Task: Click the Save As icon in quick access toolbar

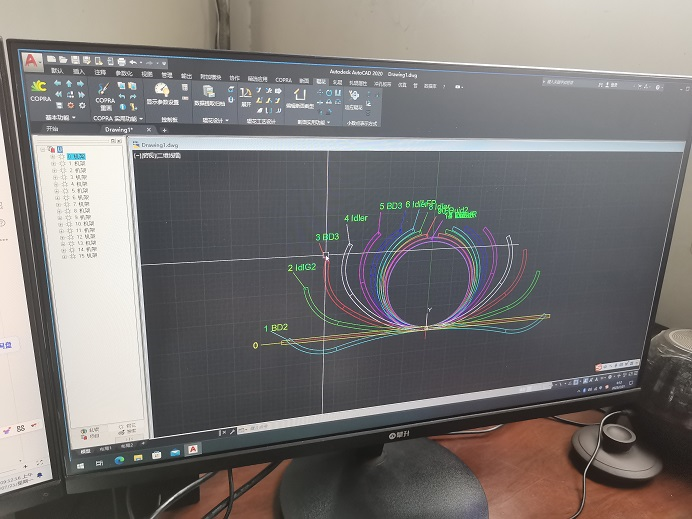Action: pyautogui.click(x=86, y=60)
